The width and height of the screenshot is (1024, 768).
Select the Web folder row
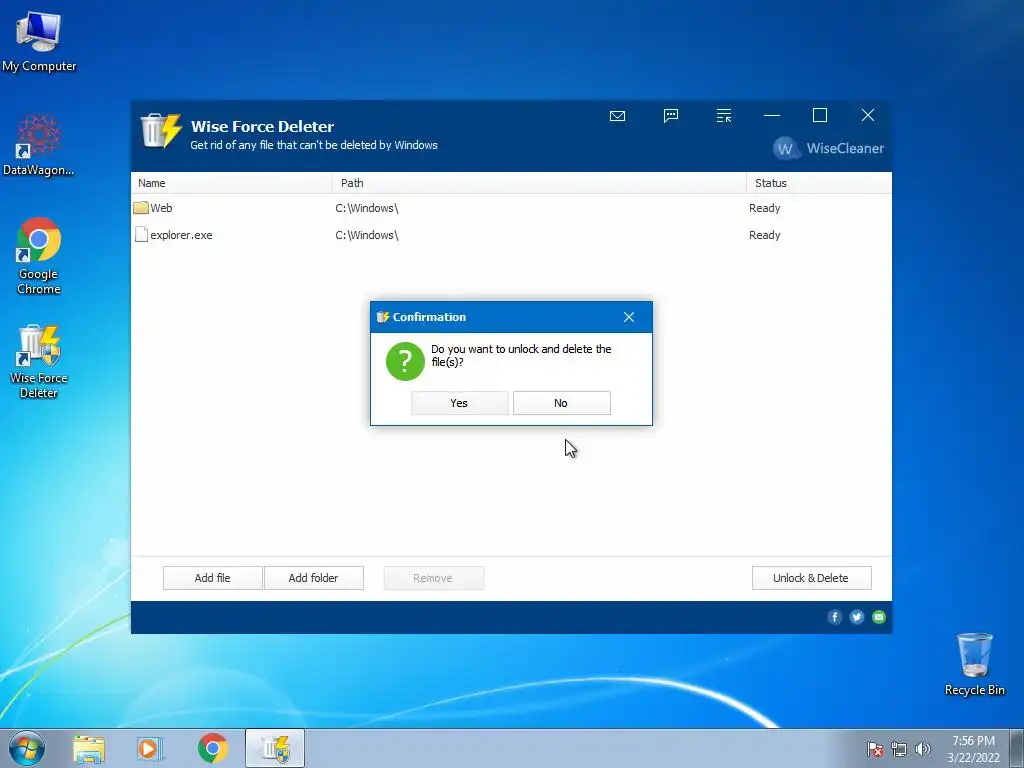[511, 208]
